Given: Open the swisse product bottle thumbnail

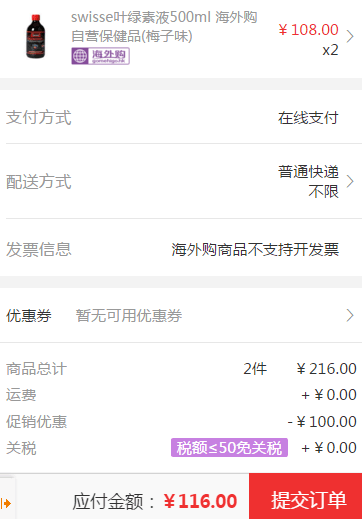Looking at the screenshot, I should point(36,36).
